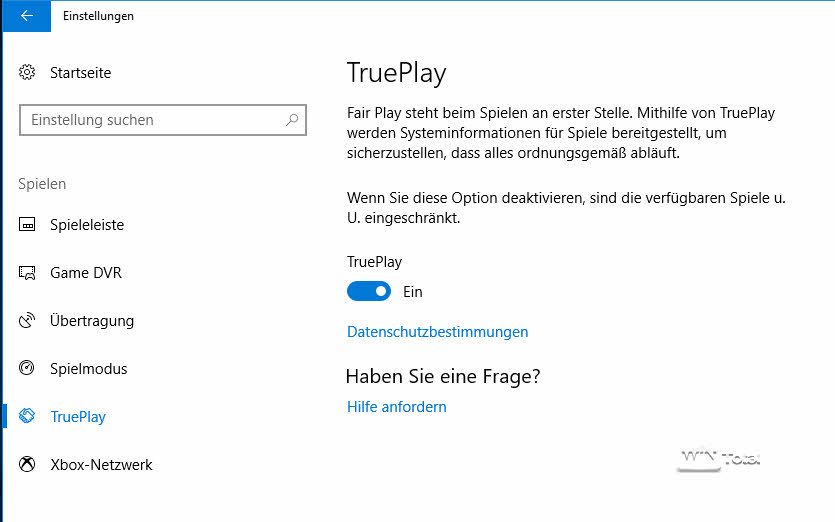
Task: Click the back arrow button
Action: click(x=26, y=16)
